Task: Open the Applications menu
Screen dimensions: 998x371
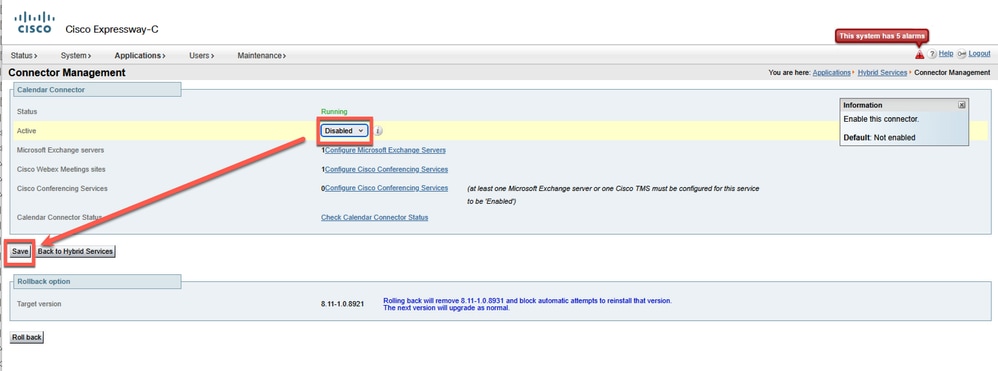Action: tap(140, 55)
